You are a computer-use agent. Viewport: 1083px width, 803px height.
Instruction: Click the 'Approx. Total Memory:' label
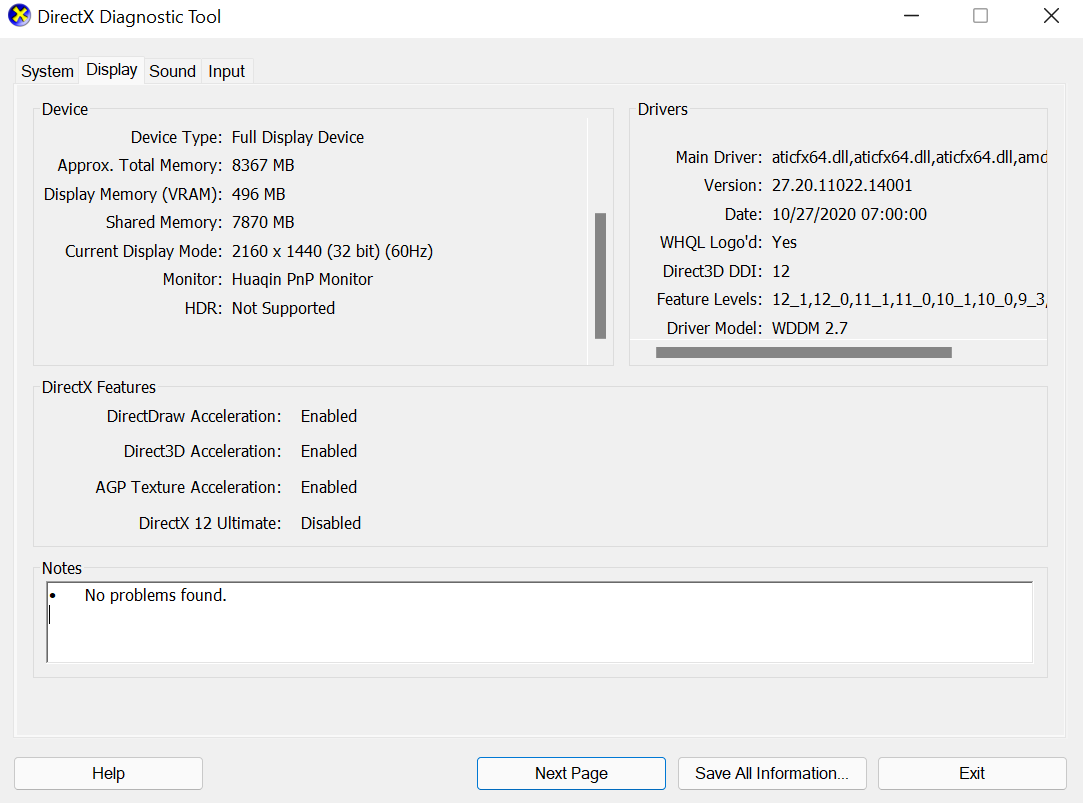[140, 166]
